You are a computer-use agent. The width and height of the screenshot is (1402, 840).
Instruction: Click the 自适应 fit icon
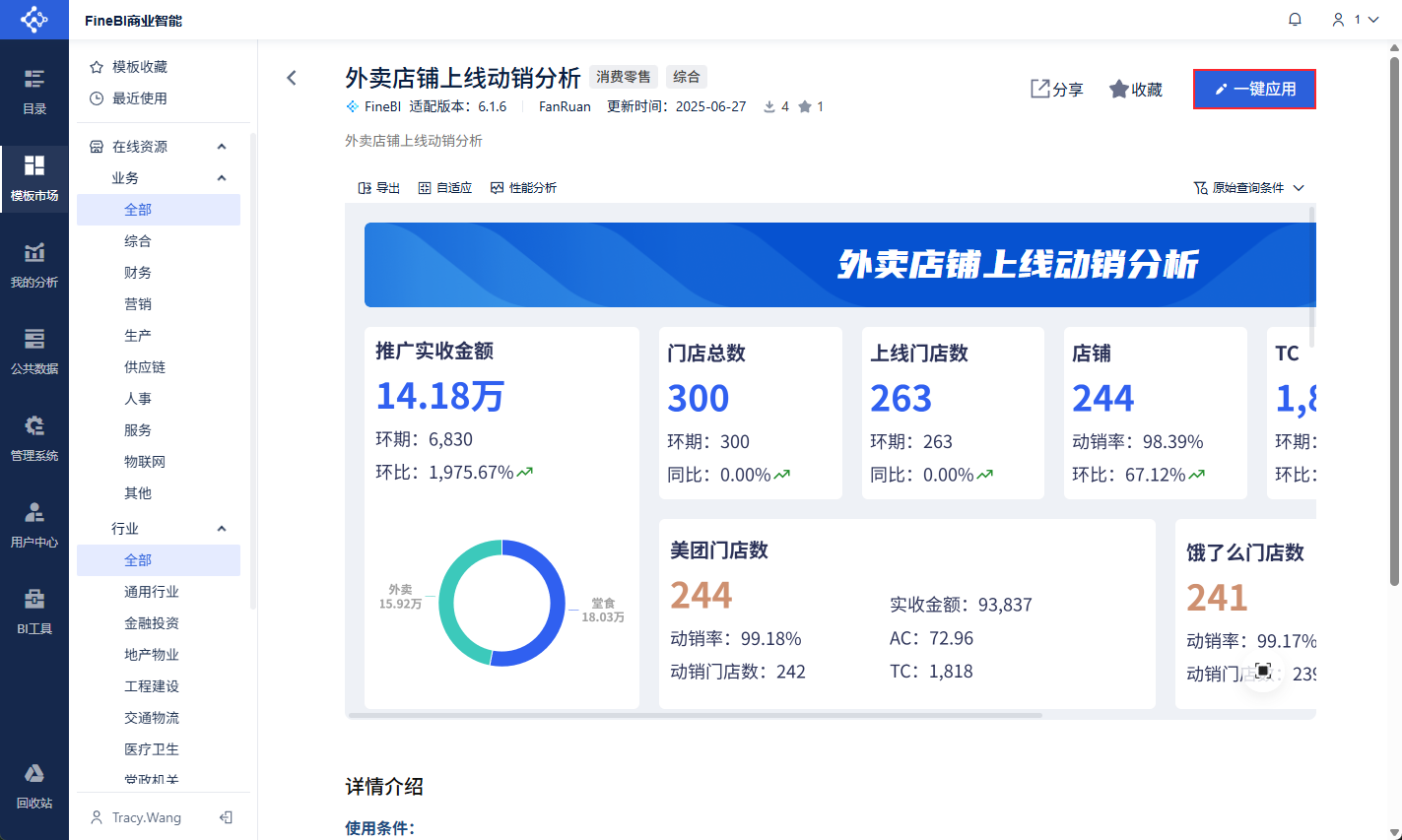425,188
